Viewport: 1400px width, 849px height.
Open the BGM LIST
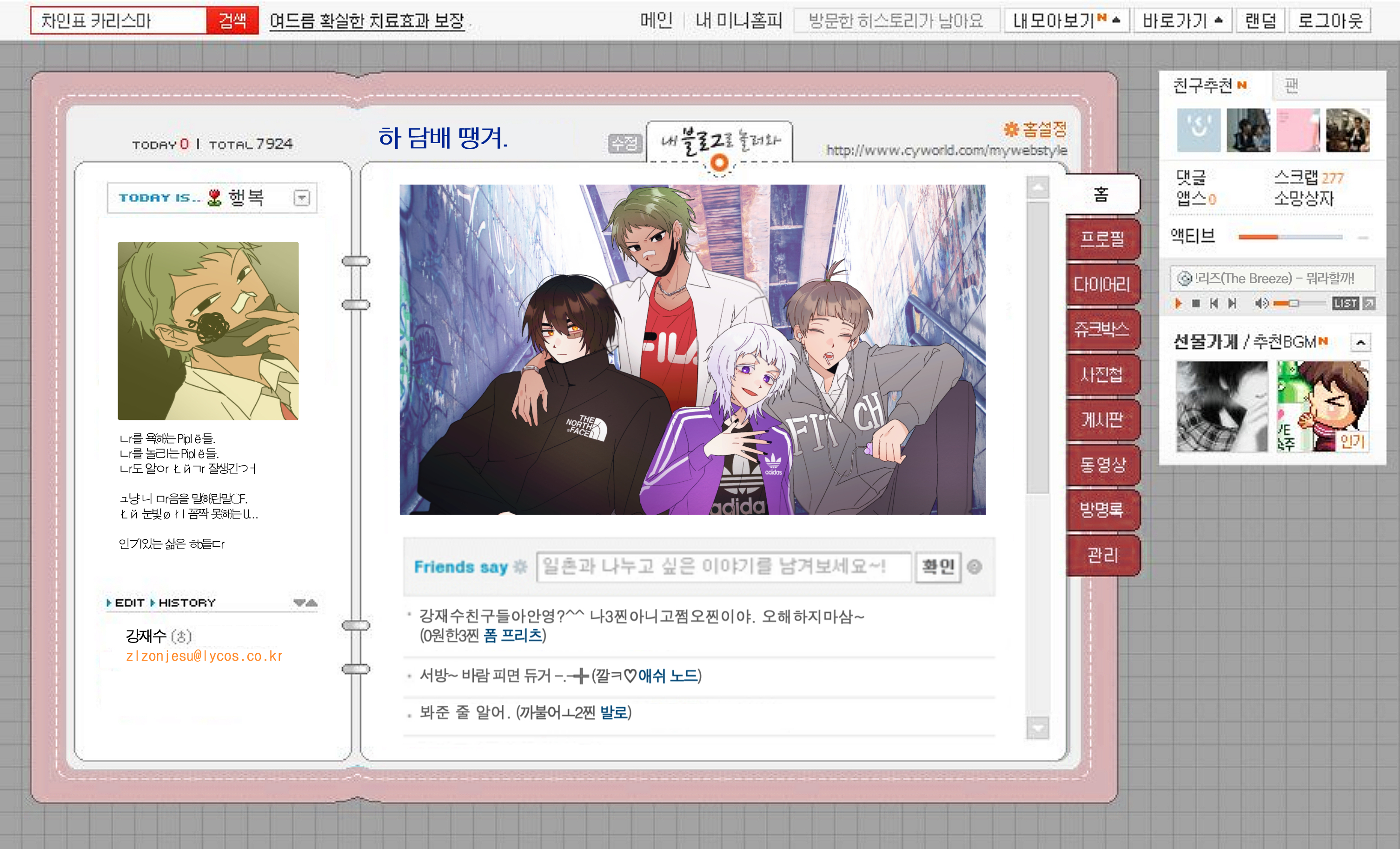point(1346,304)
